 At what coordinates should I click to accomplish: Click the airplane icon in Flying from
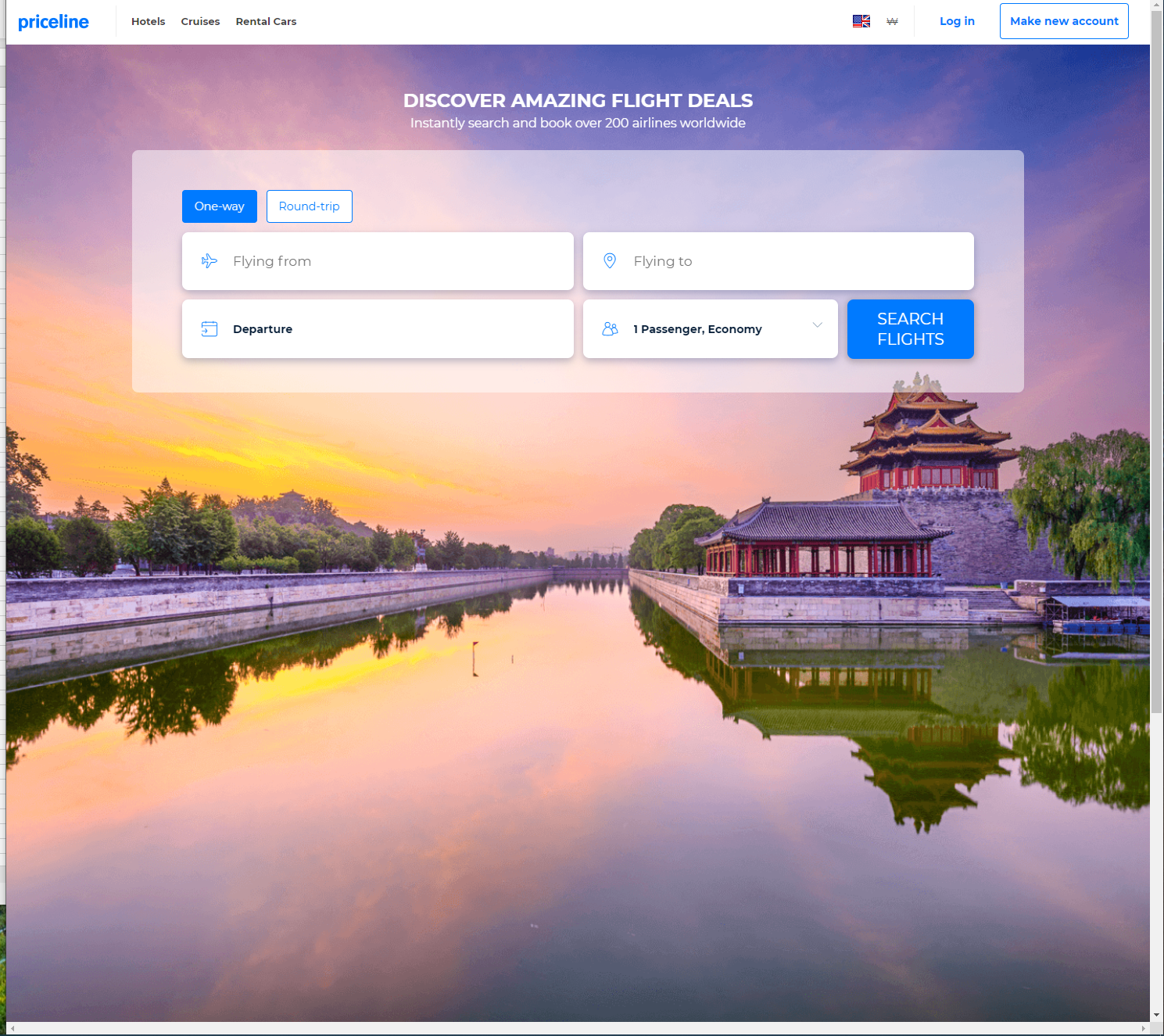pyautogui.click(x=209, y=261)
